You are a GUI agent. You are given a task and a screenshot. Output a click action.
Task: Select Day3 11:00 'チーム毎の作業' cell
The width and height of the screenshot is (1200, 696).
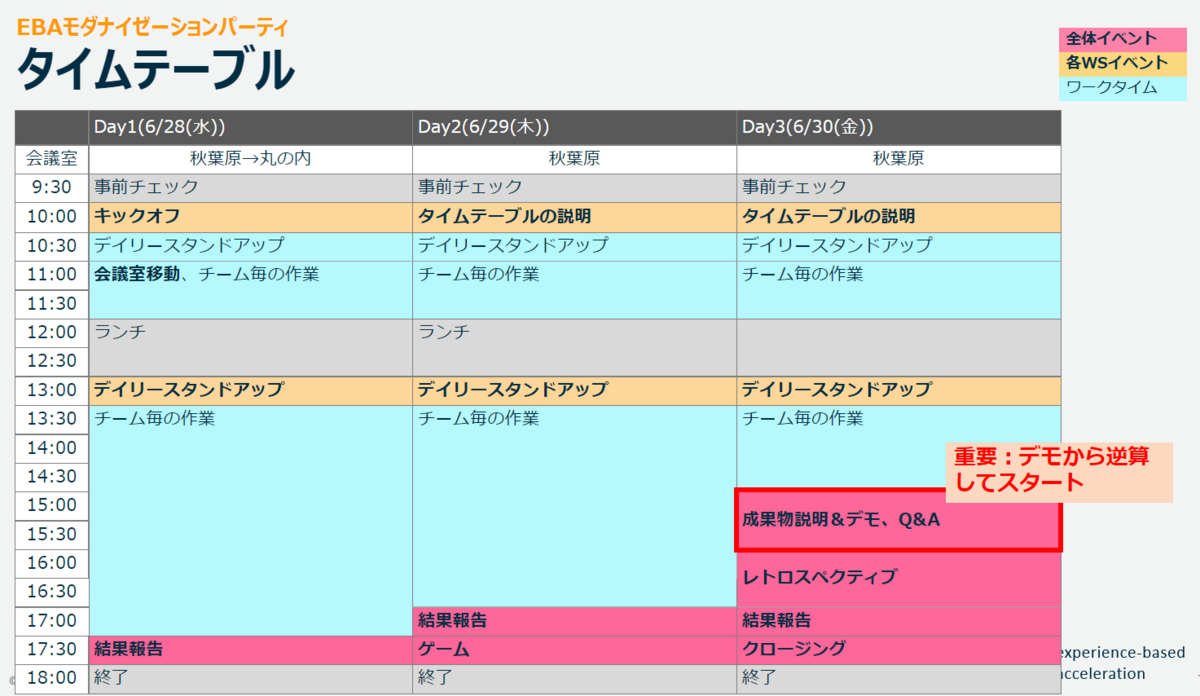(x=899, y=290)
